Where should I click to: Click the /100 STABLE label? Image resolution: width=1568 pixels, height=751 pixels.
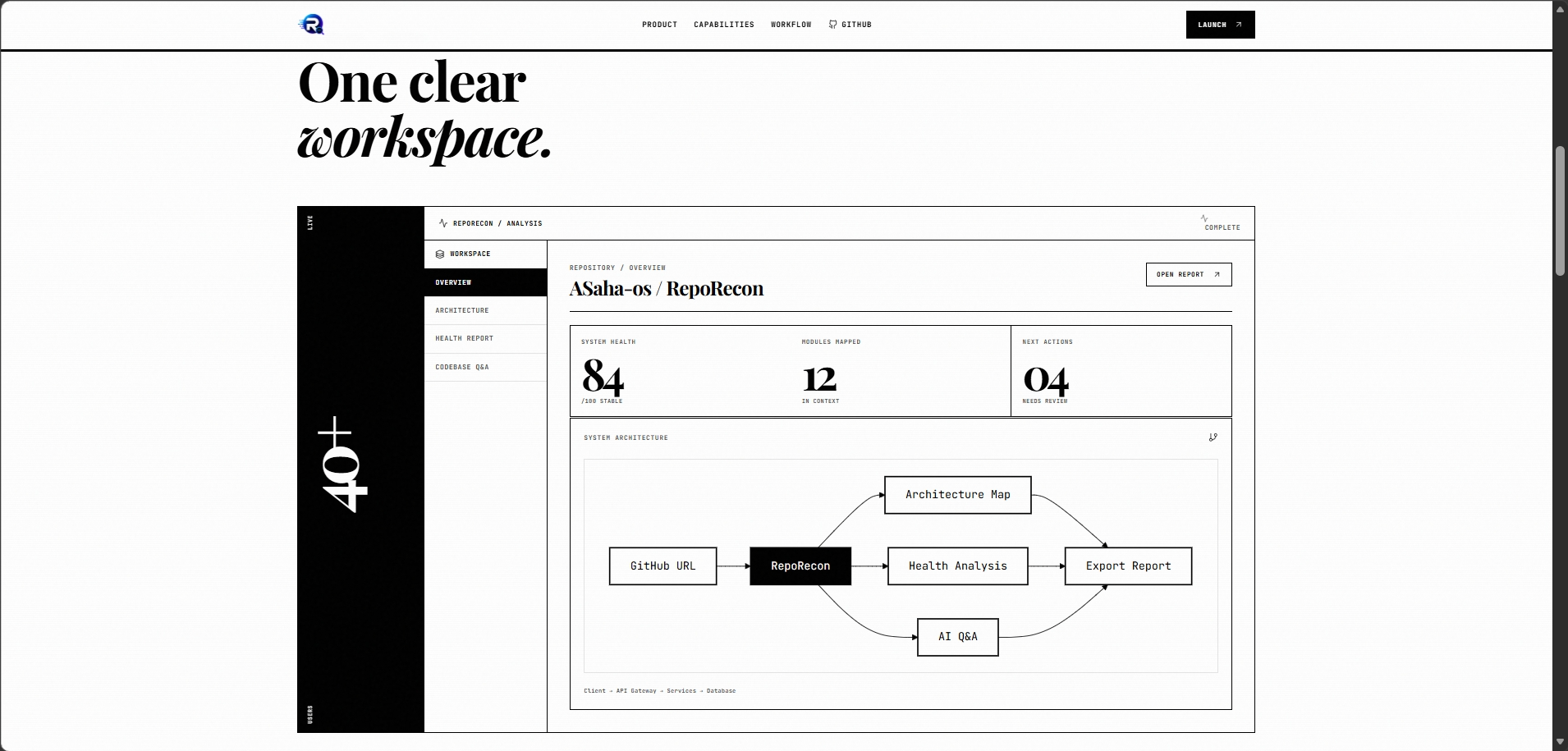(x=602, y=401)
